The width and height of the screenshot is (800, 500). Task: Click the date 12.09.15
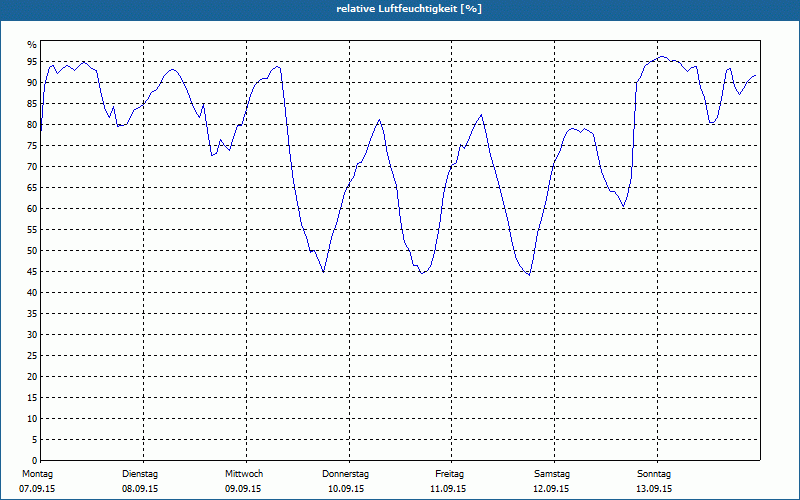click(x=551, y=489)
